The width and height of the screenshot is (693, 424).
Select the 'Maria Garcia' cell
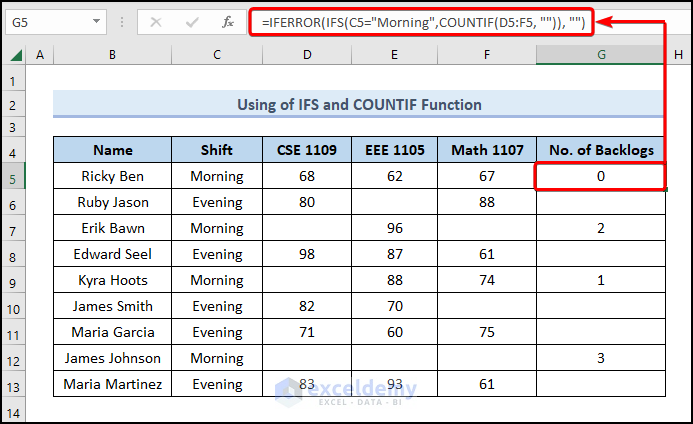[112, 332]
